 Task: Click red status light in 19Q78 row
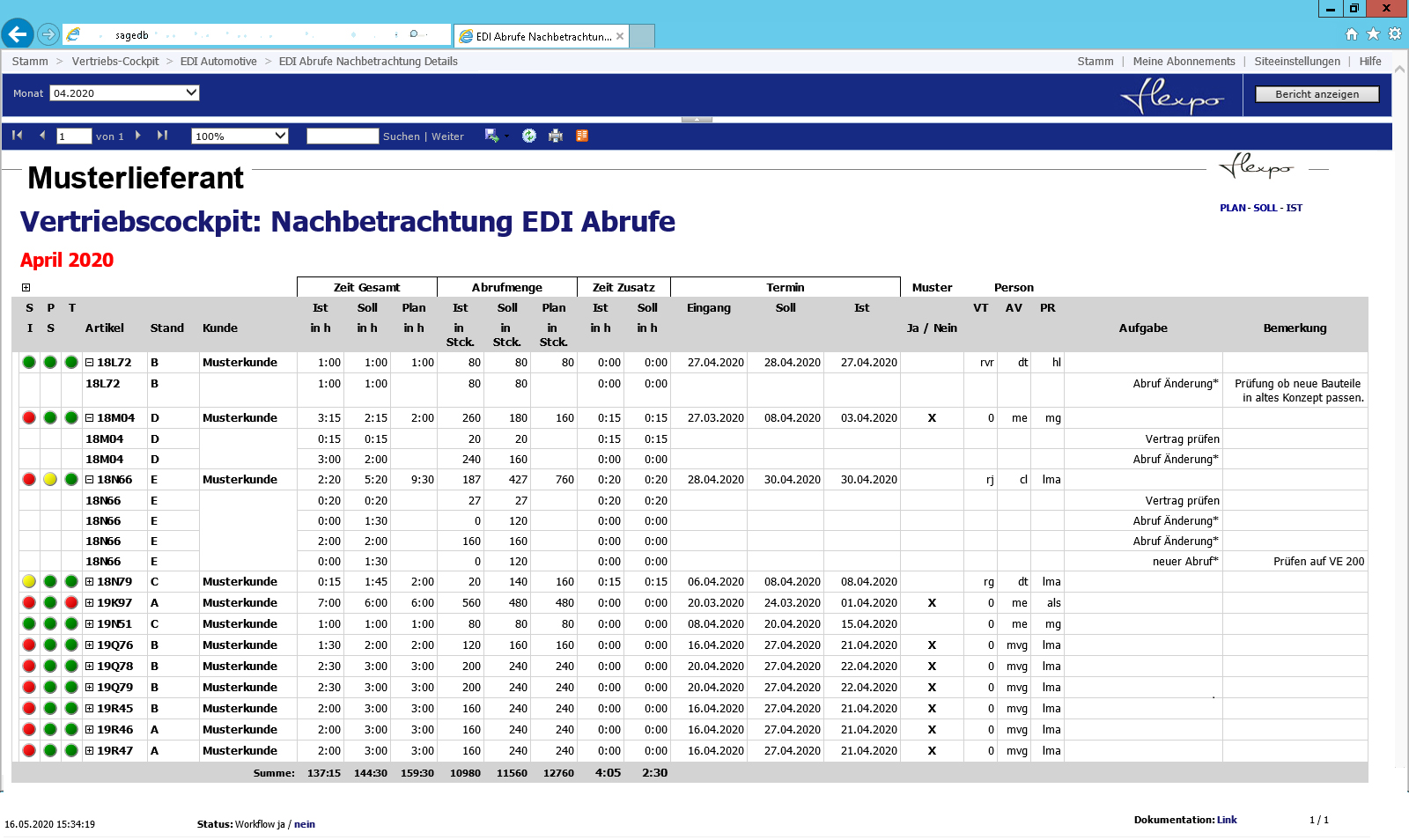[29, 666]
